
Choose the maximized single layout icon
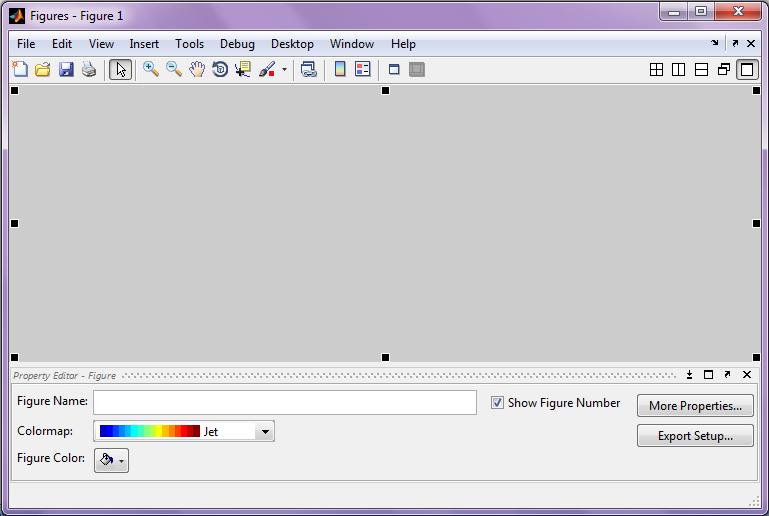coord(747,70)
